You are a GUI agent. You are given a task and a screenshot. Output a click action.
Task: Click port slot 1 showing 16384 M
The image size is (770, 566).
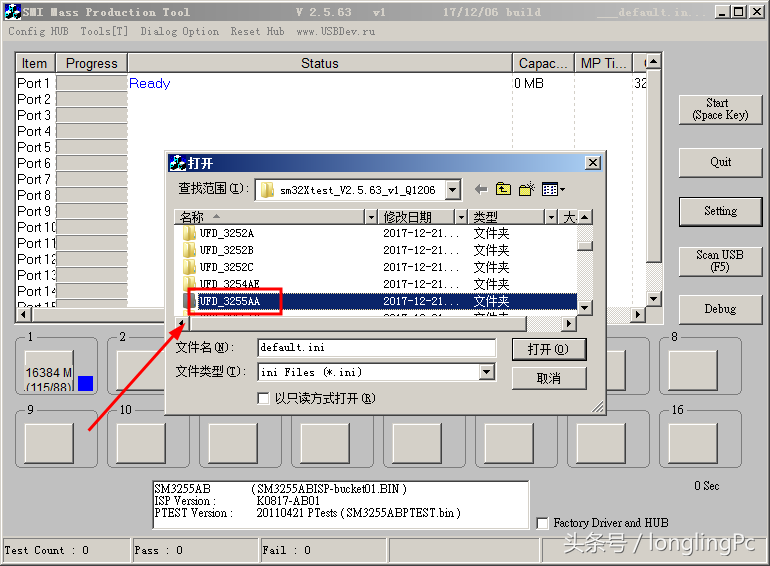coord(49,372)
